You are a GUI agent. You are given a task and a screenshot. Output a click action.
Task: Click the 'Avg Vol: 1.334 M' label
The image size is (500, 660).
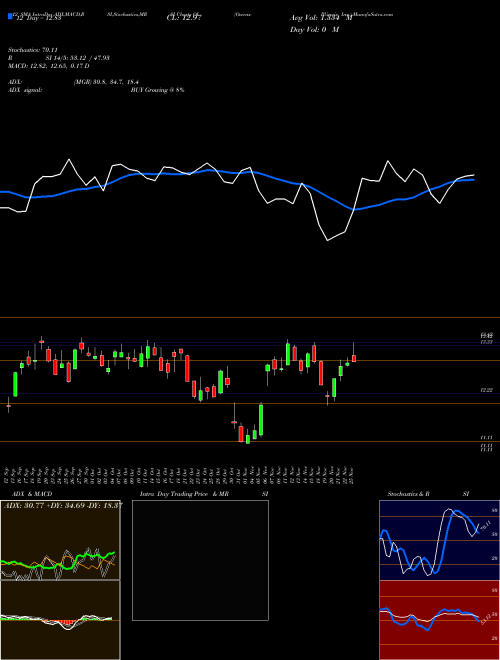321,18
